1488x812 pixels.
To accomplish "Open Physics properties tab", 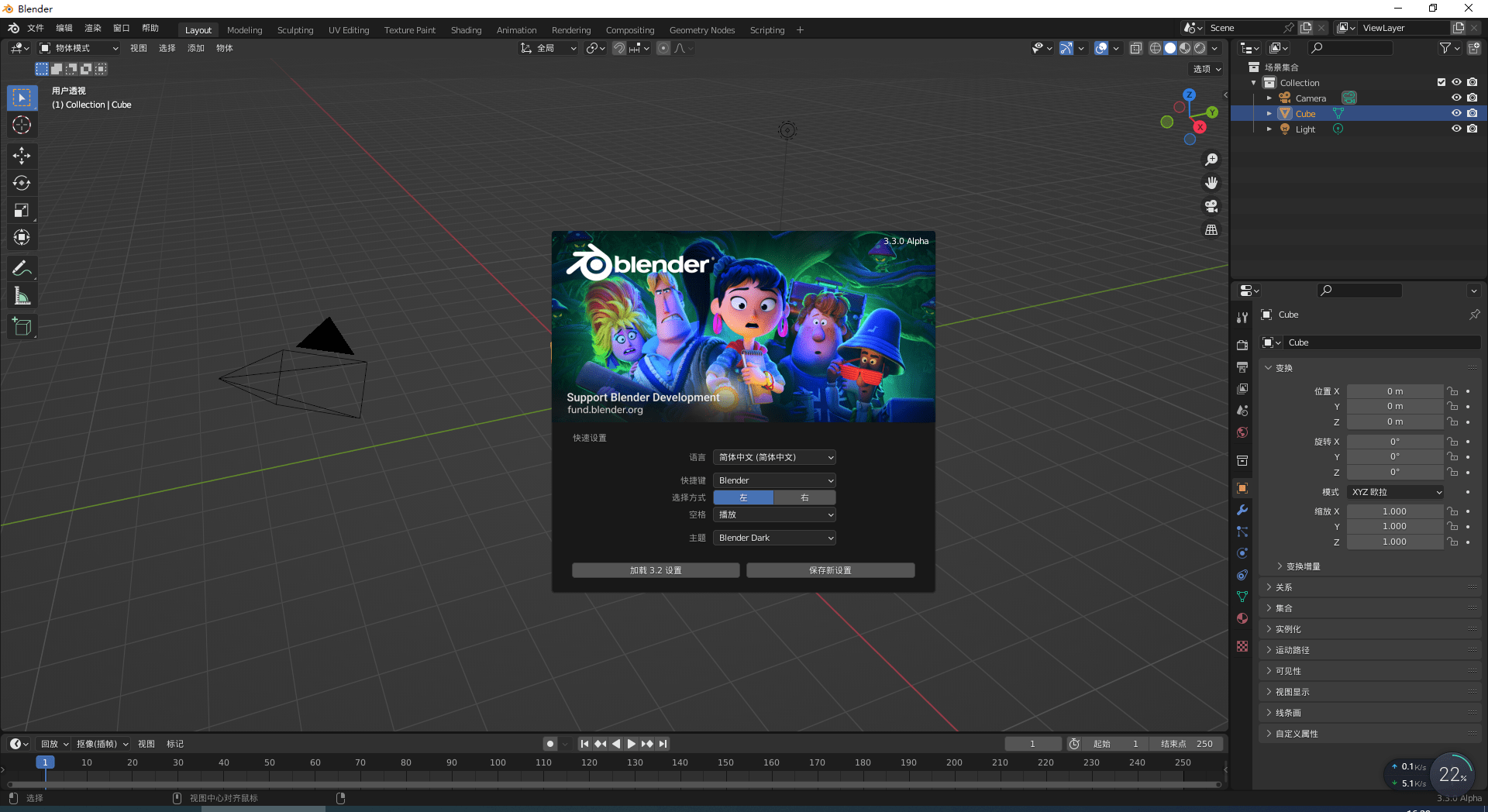I will (1242, 553).
